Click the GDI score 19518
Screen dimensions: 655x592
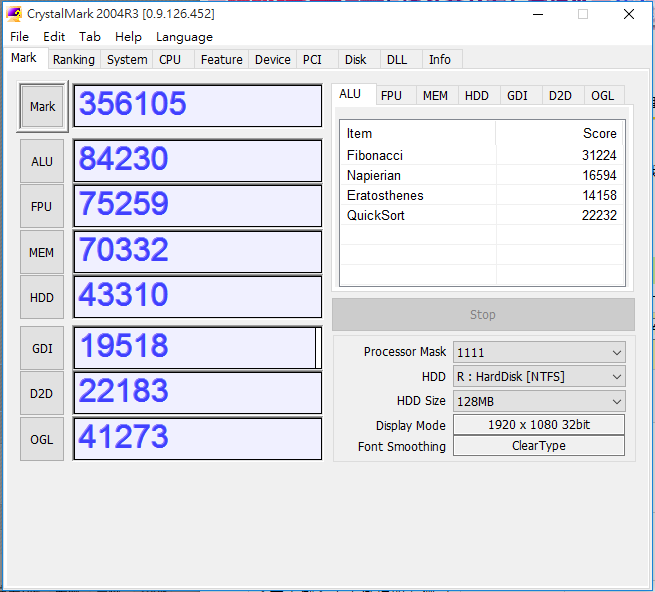point(198,348)
